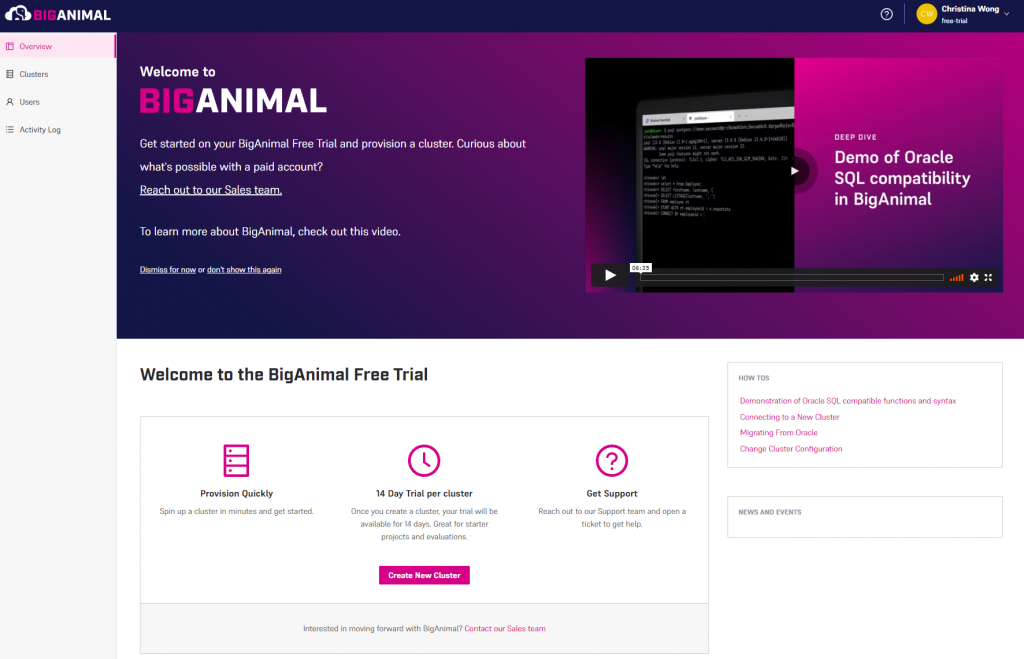Open Users page from sidebar
This screenshot has width=1024, height=659.
click(29, 102)
